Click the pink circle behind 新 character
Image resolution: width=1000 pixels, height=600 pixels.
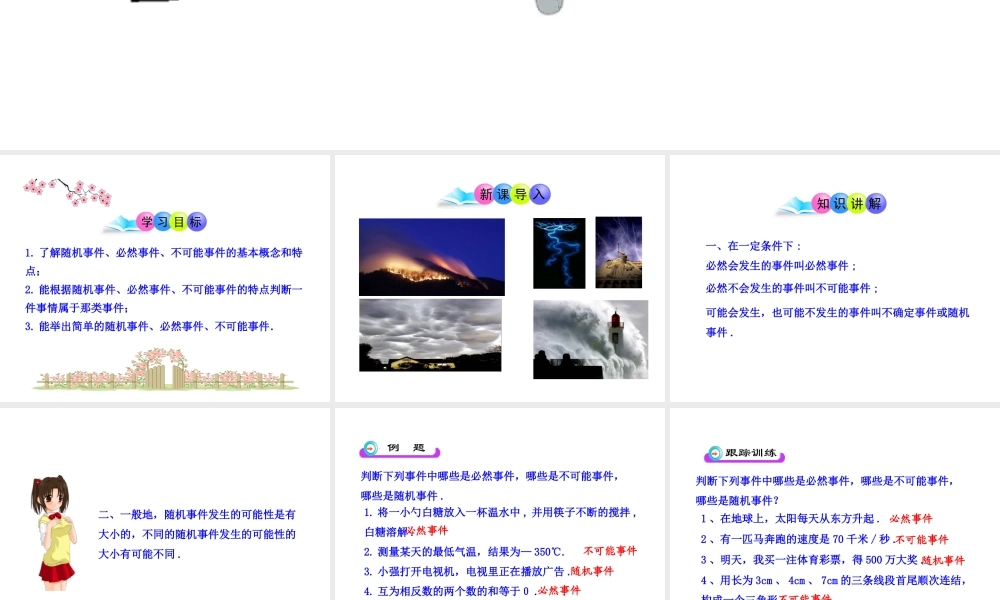coord(485,193)
